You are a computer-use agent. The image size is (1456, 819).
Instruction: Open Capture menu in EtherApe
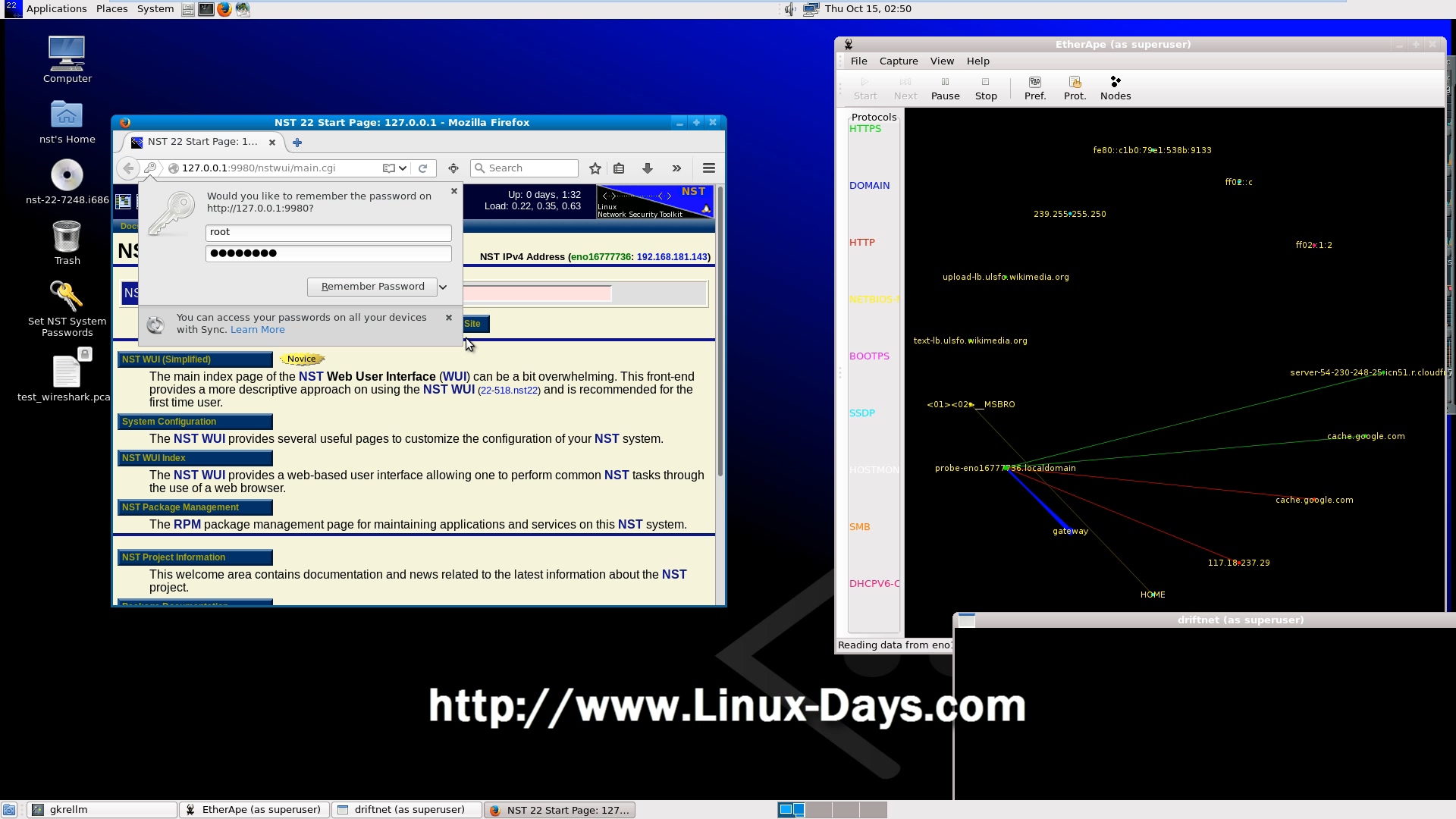tap(899, 61)
